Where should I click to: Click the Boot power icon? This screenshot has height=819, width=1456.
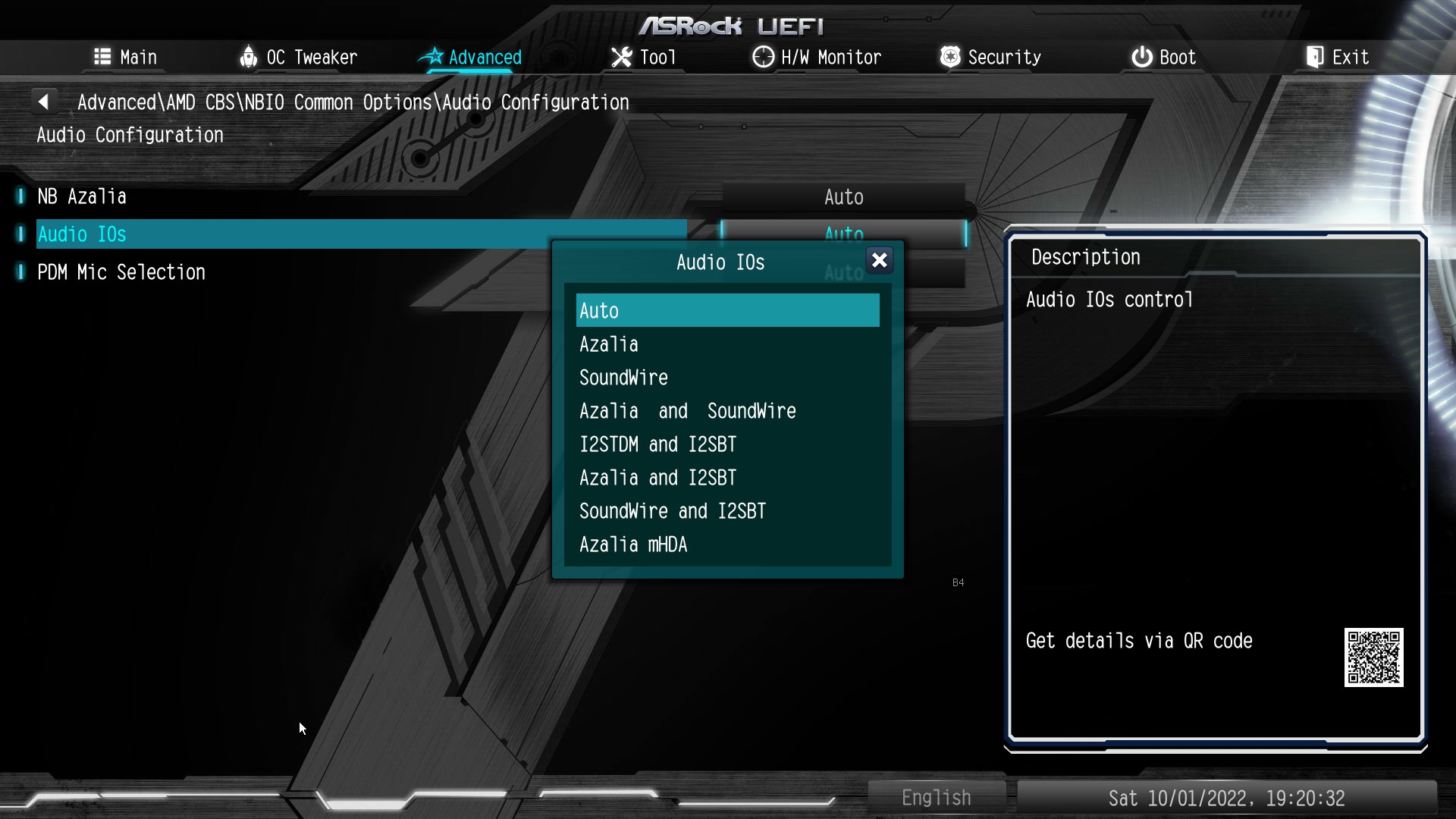coord(1141,57)
